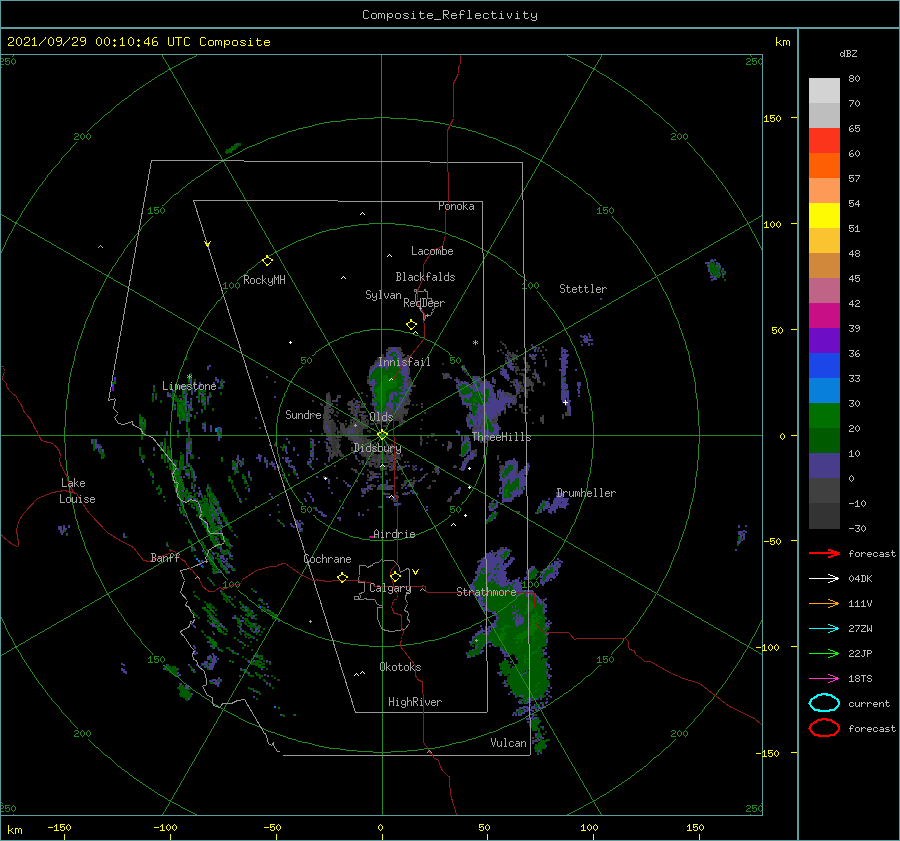
Task: Click the Blackfalds label
Action: point(425,277)
